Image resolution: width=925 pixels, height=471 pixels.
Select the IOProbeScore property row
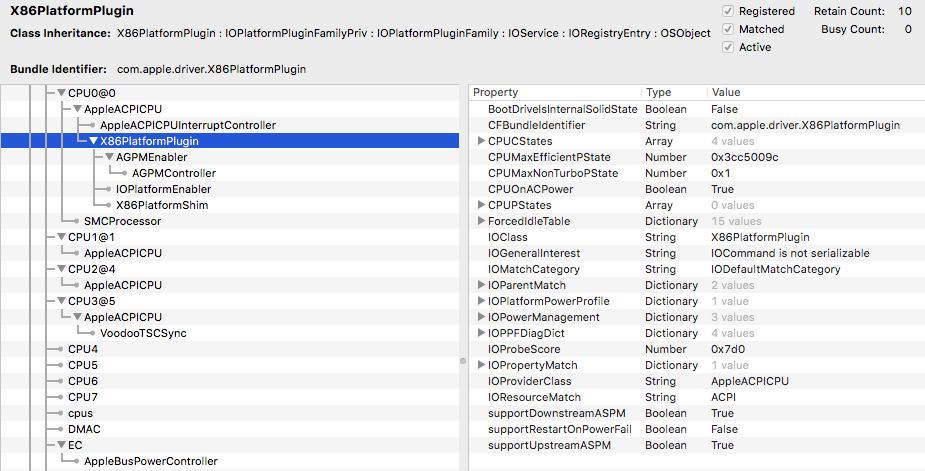point(697,349)
